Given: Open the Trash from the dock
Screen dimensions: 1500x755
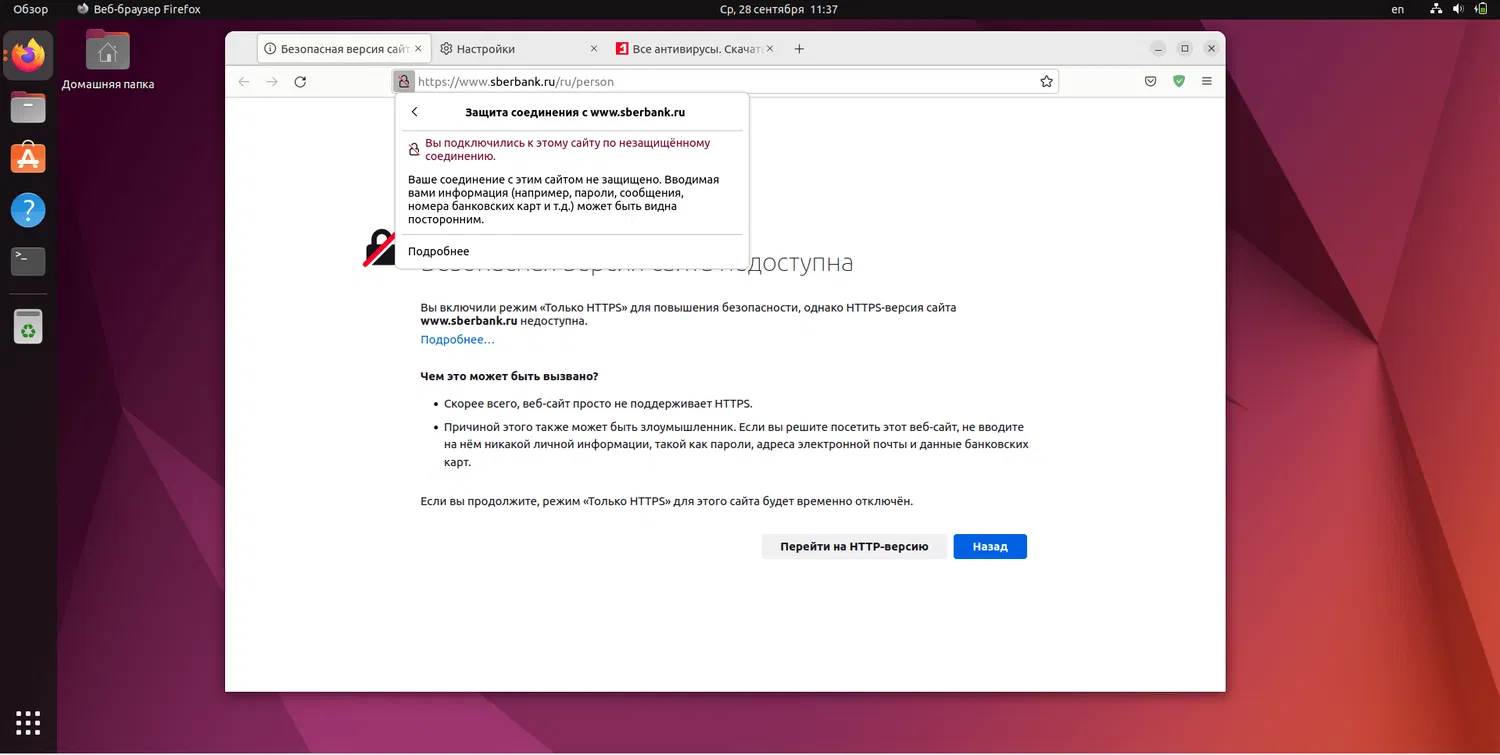Looking at the screenshot, I should pos(28,327).
